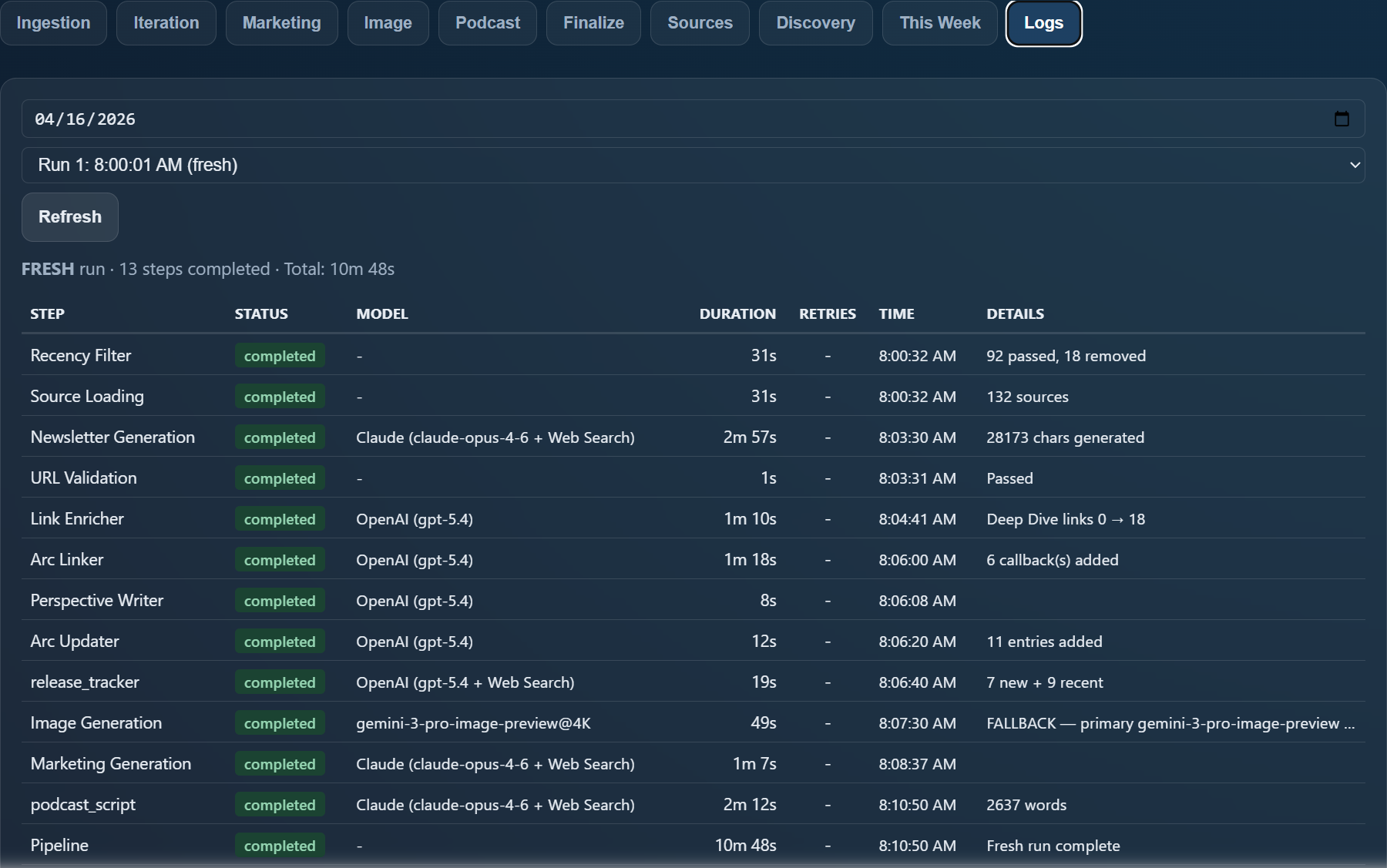1387x868 pixels.
Task: Click the FALLBACK details text for Image Generation
Action: 1170,723
